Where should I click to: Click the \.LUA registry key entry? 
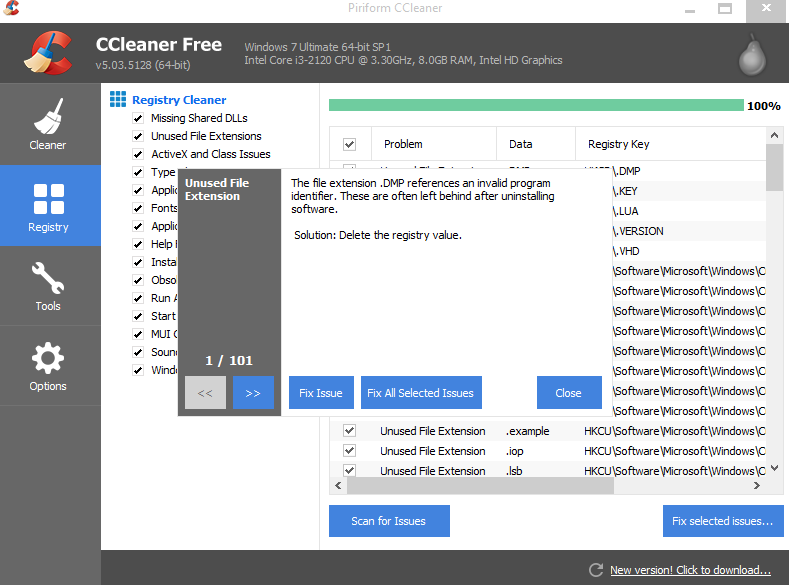(x=625, y=211)
